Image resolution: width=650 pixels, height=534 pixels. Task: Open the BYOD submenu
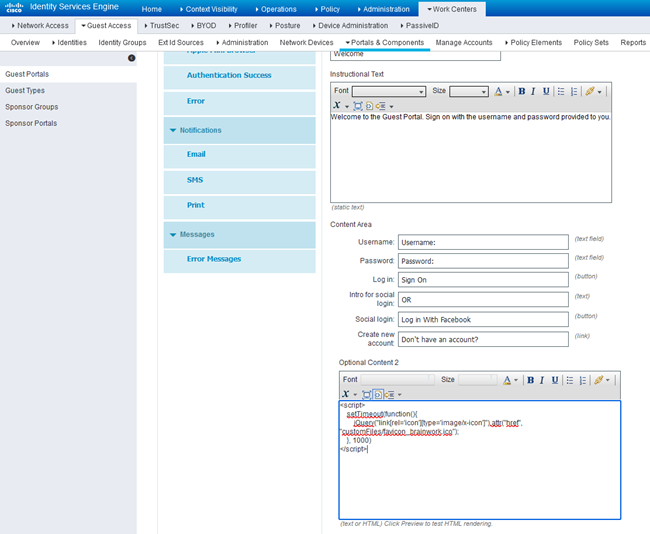pyautogui.click(x=206, y=26)
